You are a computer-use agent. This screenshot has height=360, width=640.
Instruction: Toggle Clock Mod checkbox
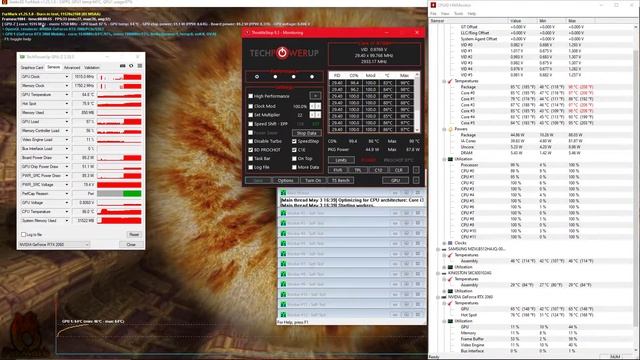[x=251, y=106]
